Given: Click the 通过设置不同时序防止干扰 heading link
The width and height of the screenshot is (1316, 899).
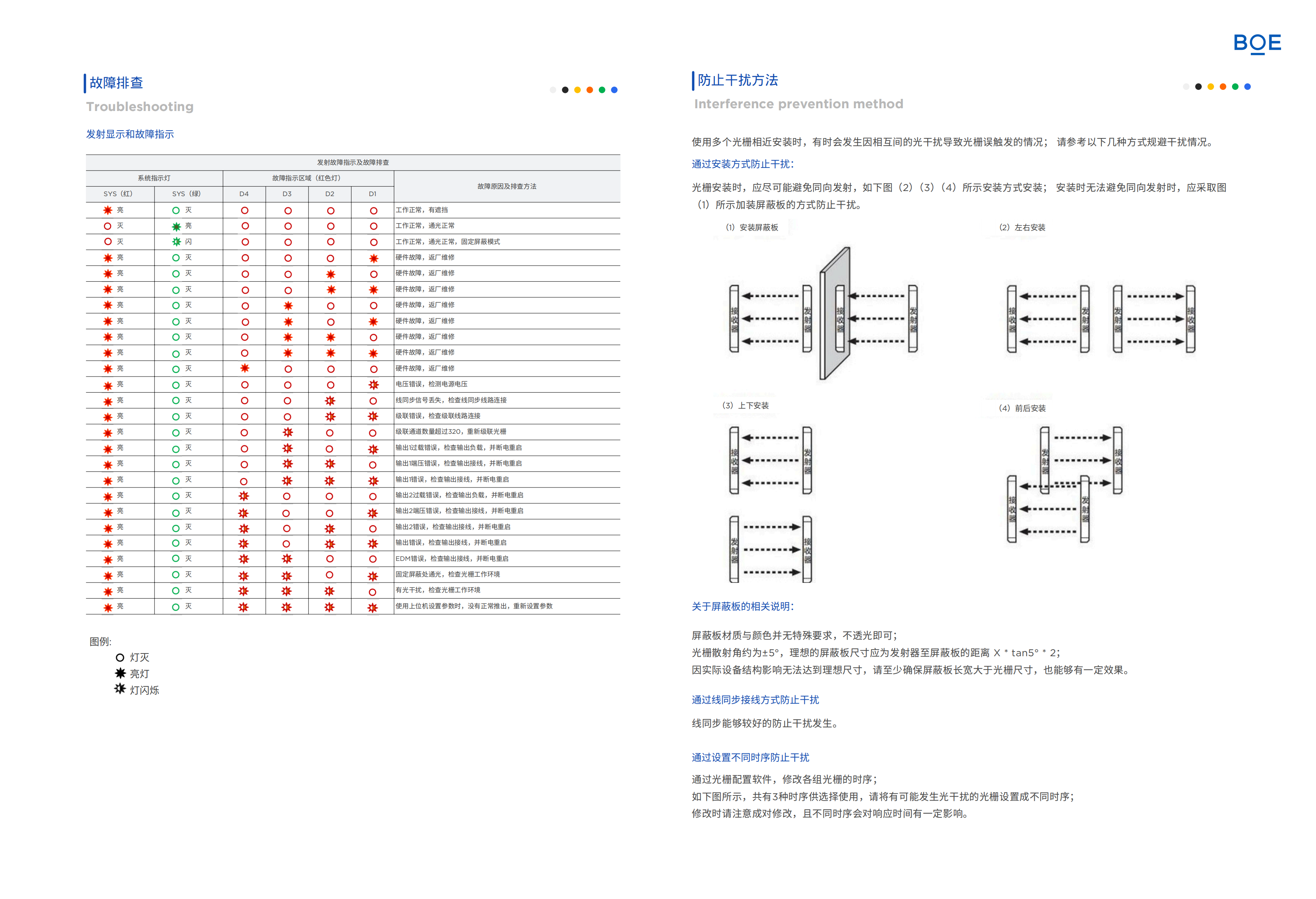Looking at the screenshot, I should click(x=750, y=757).
